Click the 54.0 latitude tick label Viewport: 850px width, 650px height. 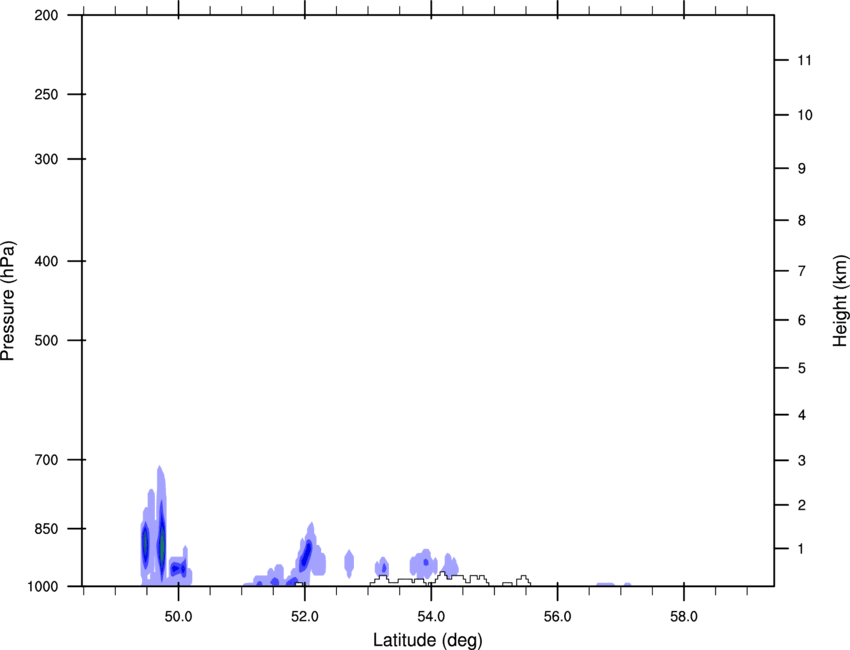(431, 617)
